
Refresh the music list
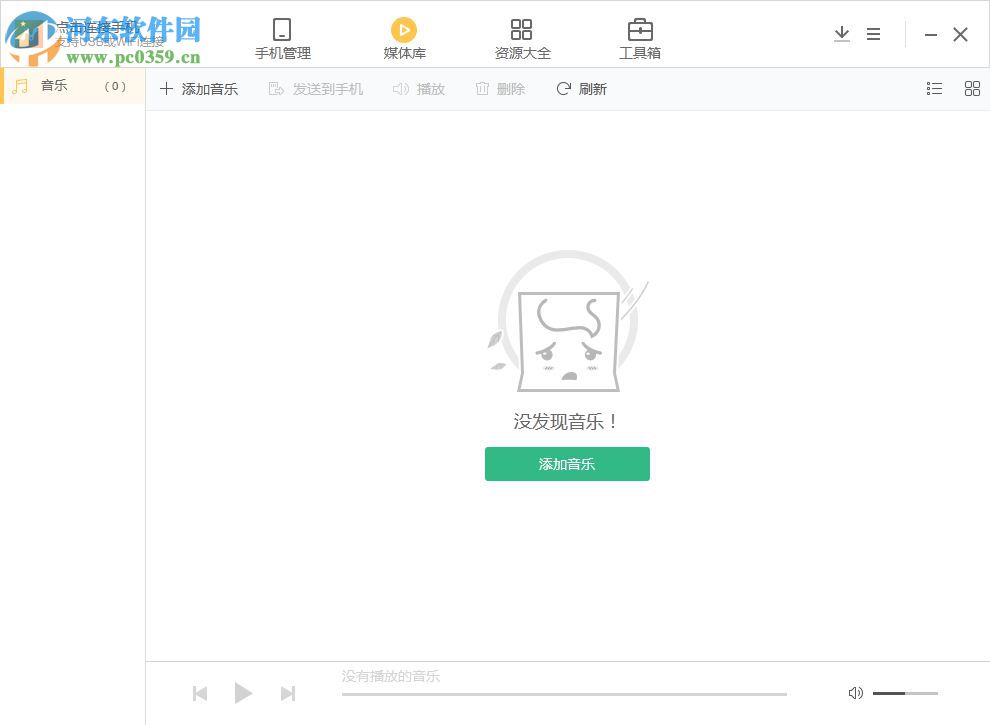(x=581, y=89)
